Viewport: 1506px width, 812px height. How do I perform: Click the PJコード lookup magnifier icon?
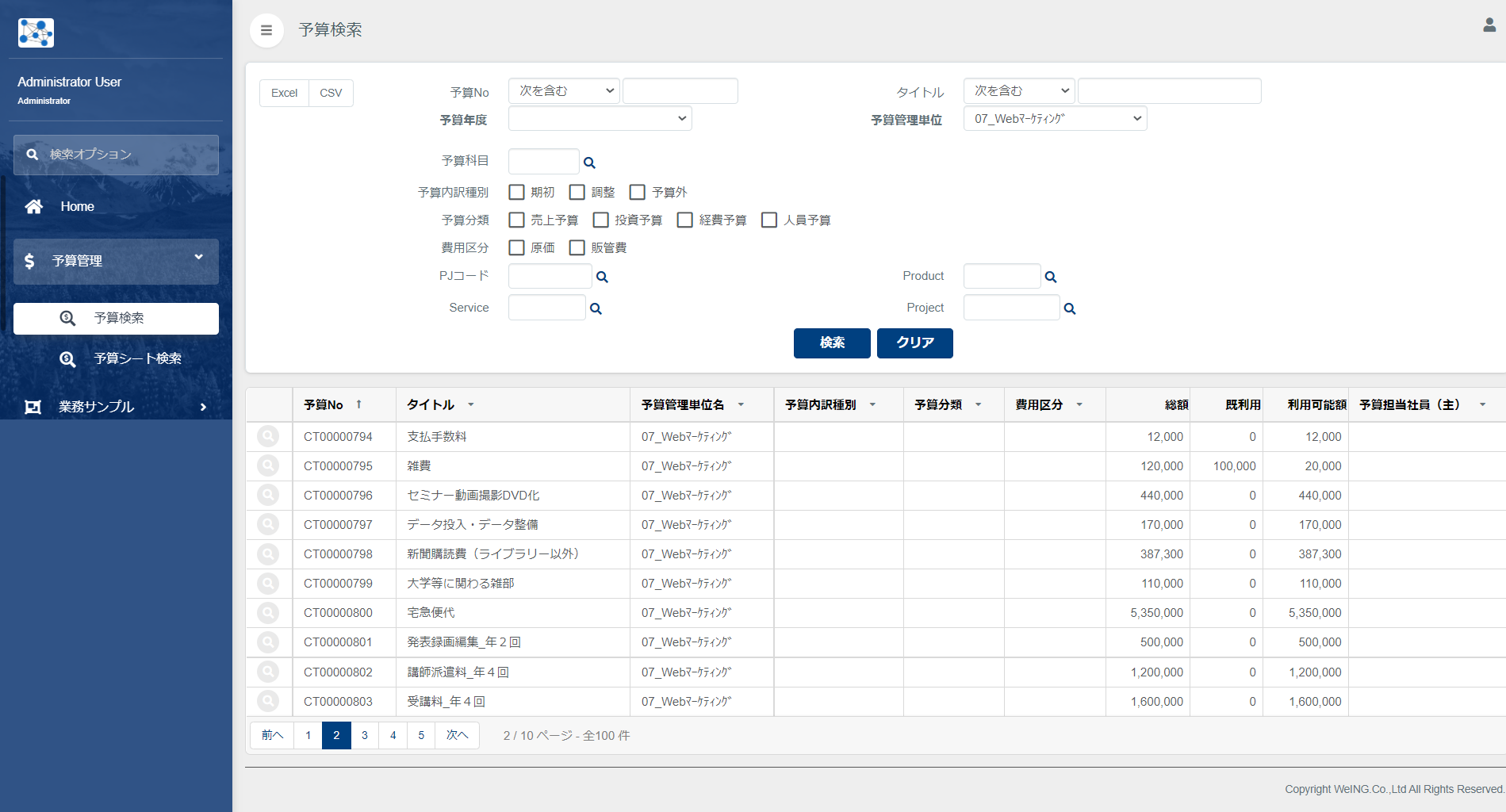pos(602,277)
